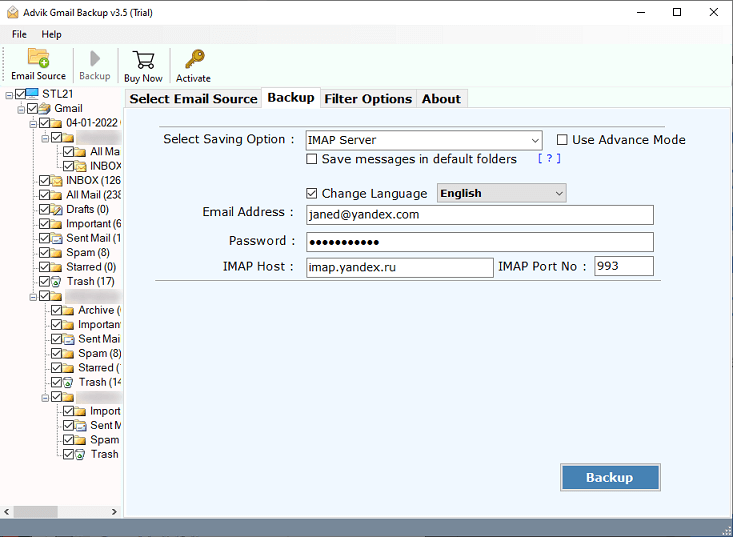Click the IMAP Port No field

[624, 266]
